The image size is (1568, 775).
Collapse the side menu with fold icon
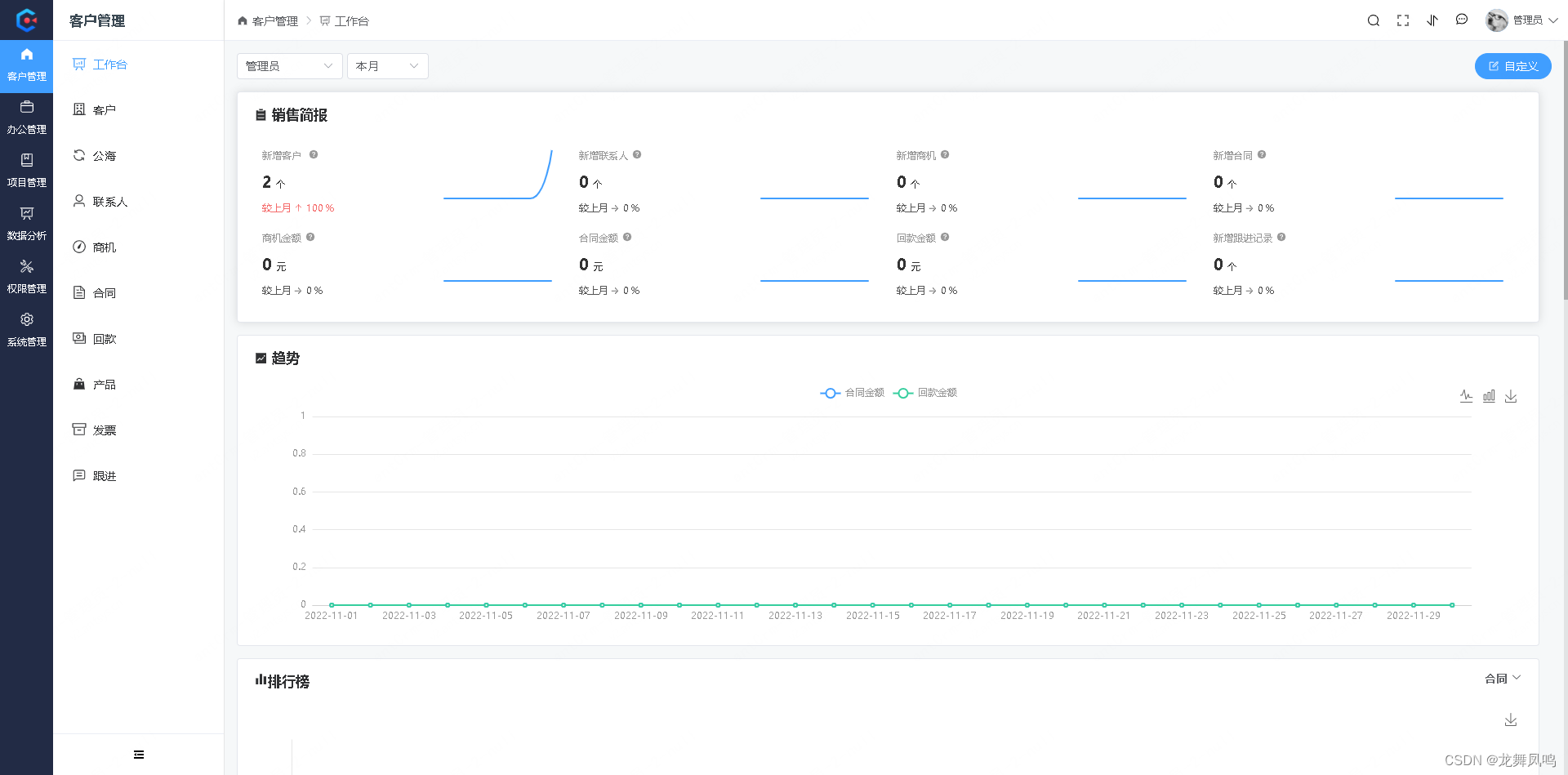click(x=139, y=755)
